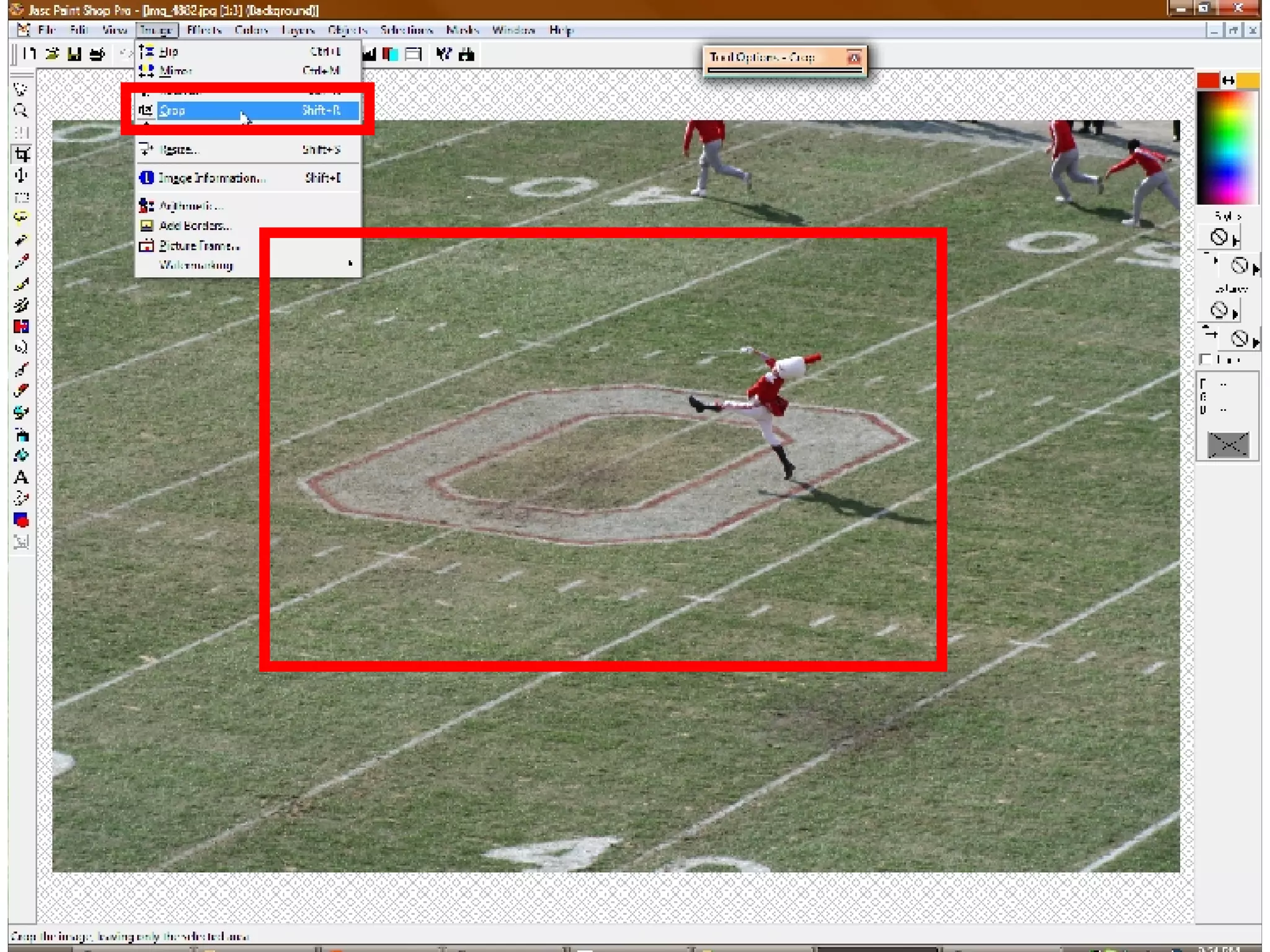Click the Save disk icon in toolbar
The height and width of the screenshot is (952, 1270).
(x=74, y=55)
